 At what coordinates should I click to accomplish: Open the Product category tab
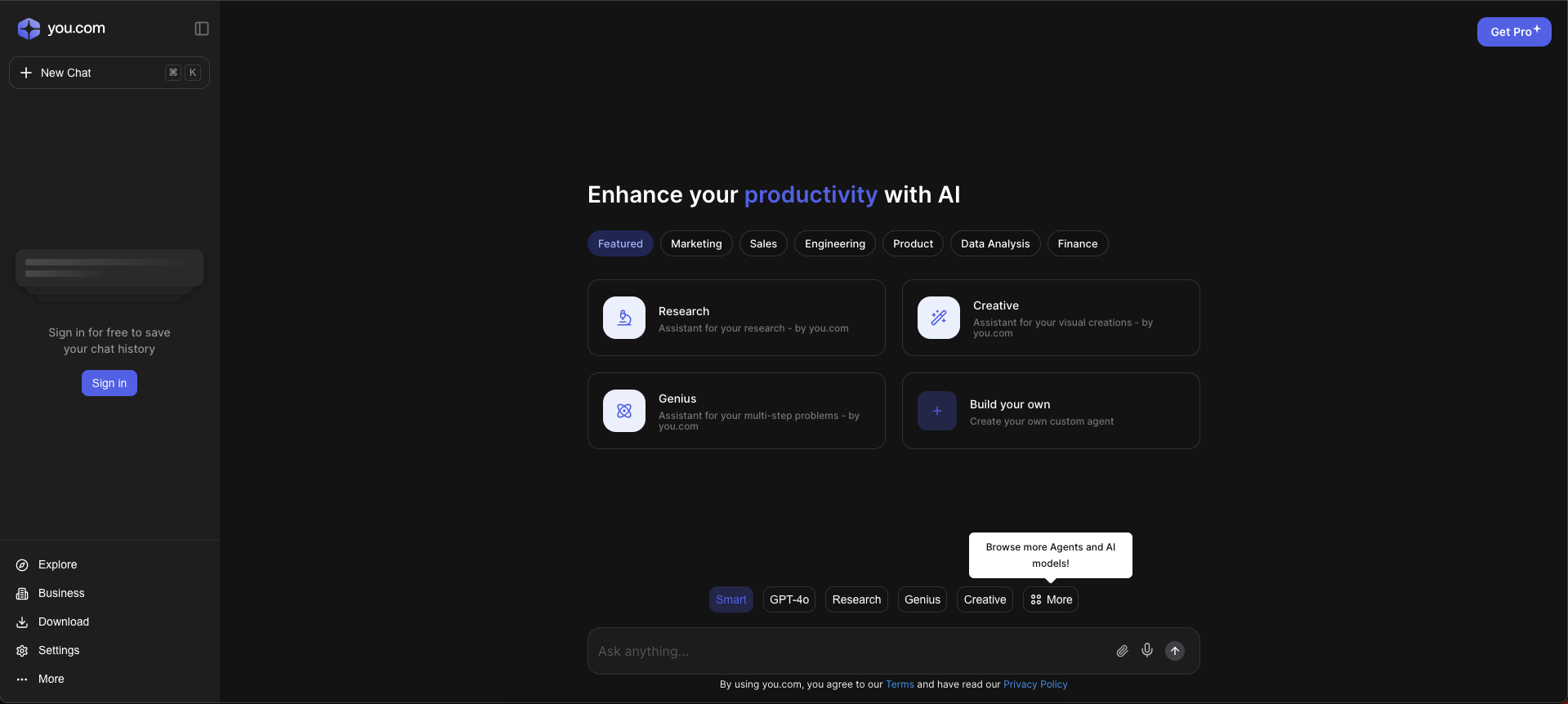click(913, 243)
